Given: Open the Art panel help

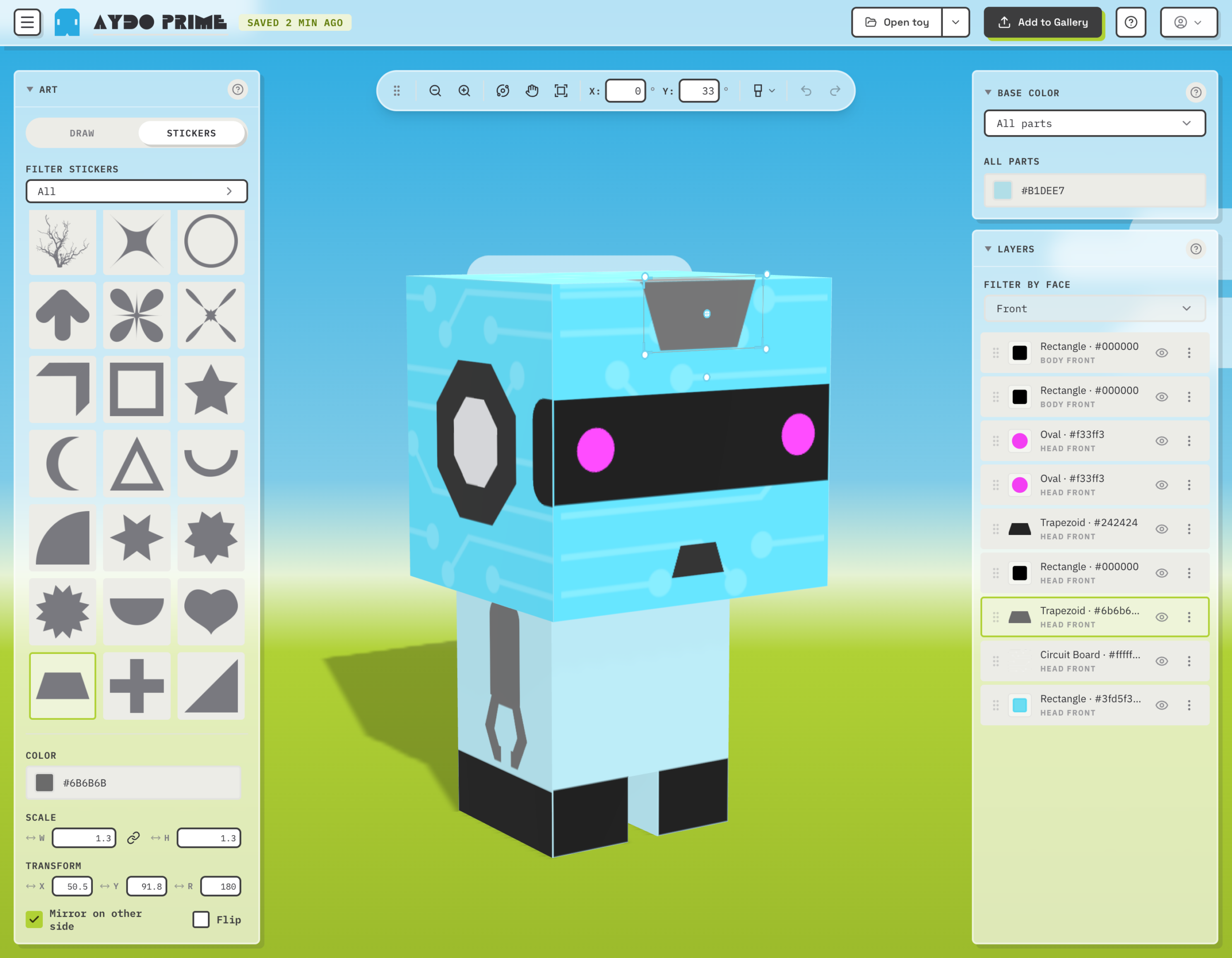Looking at the screenshot, I should tap(237, 89).
